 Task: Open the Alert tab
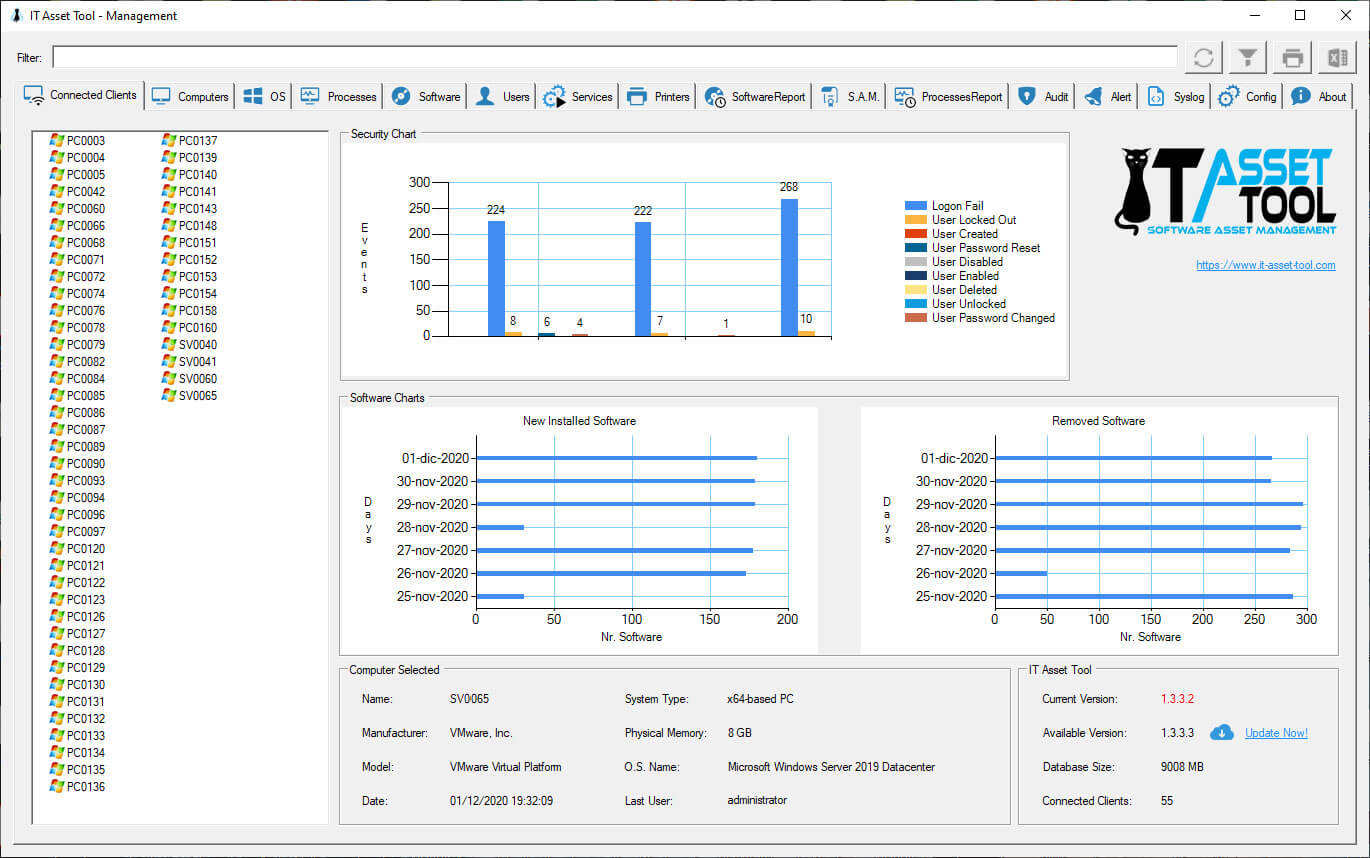click(1109, 97)
